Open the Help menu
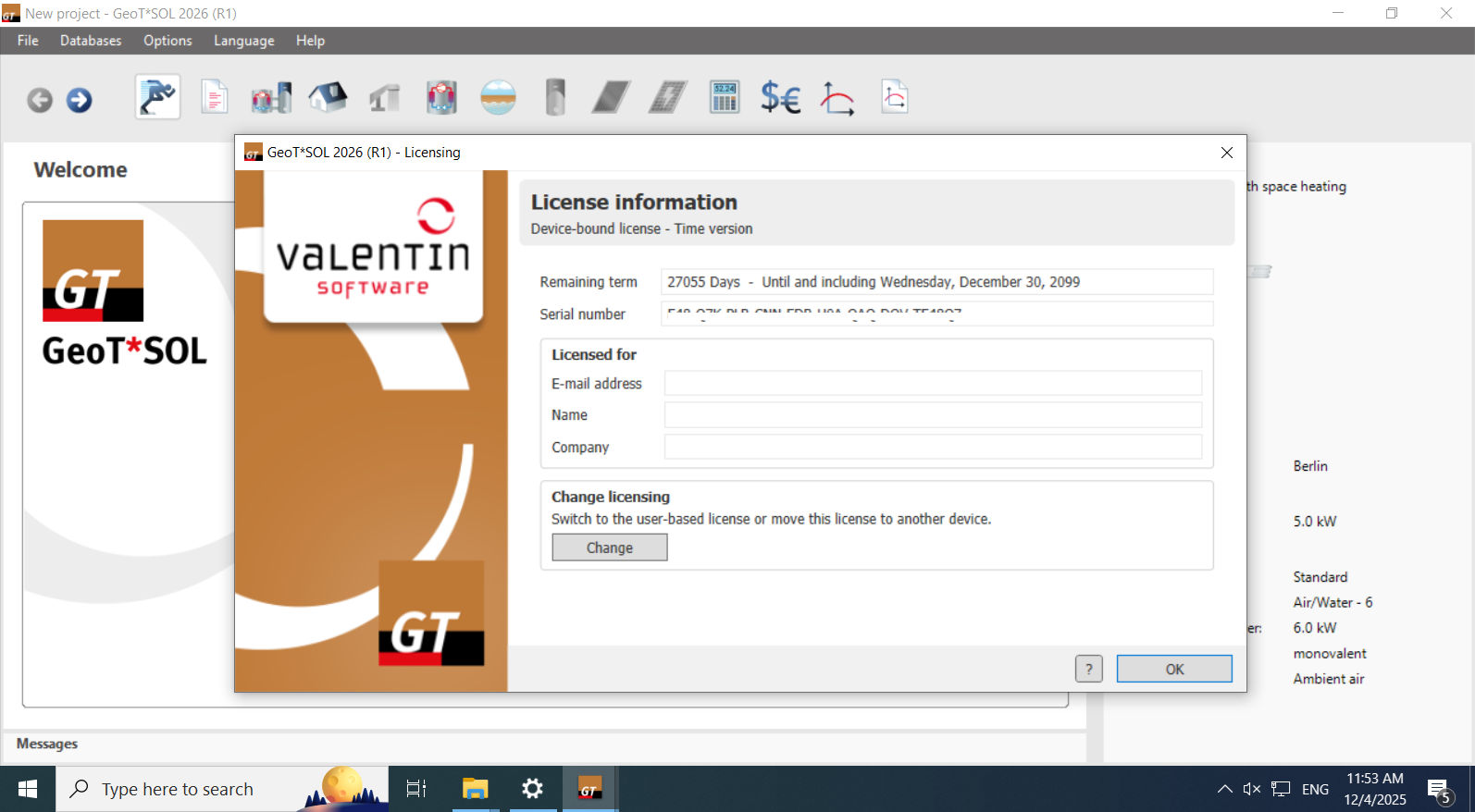Viewport: 1475px width, 812px height. [310, 41]
